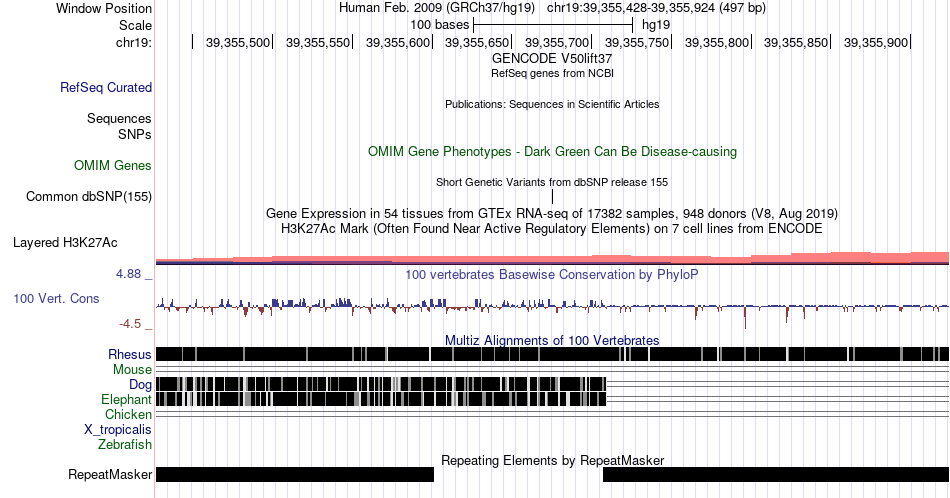Screen dimensions: 950x498
Task: Click the dbSNP variant tick mark
Action: (x=553, y=196)
